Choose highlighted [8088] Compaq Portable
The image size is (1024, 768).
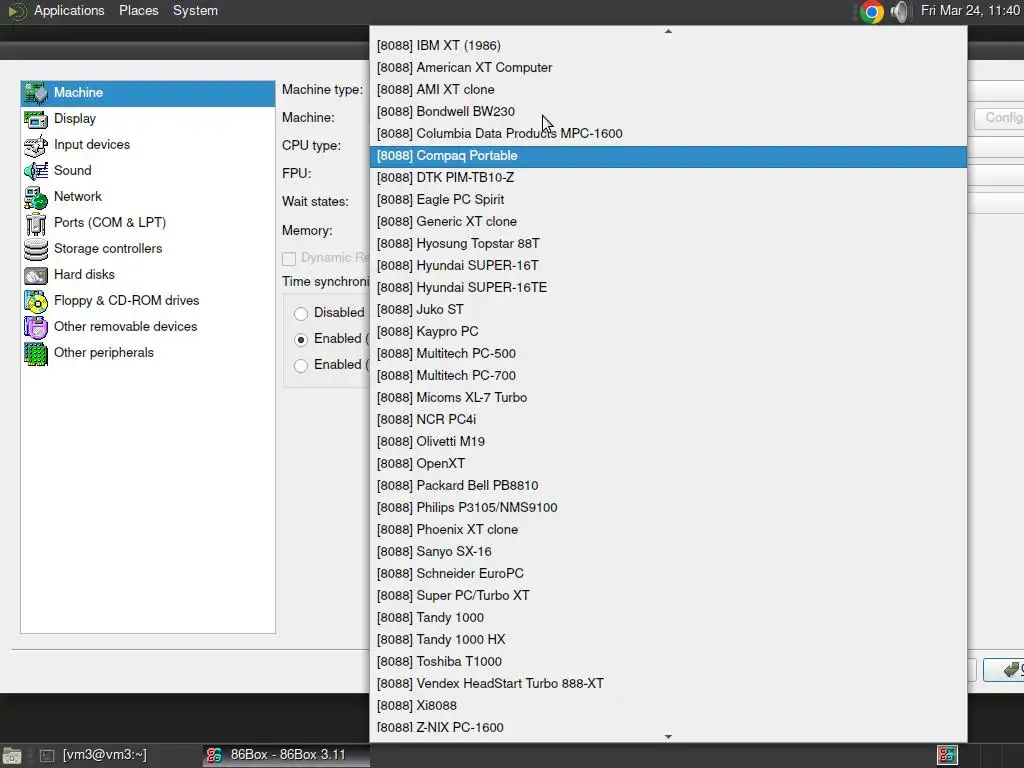click(x=668, y=156)
